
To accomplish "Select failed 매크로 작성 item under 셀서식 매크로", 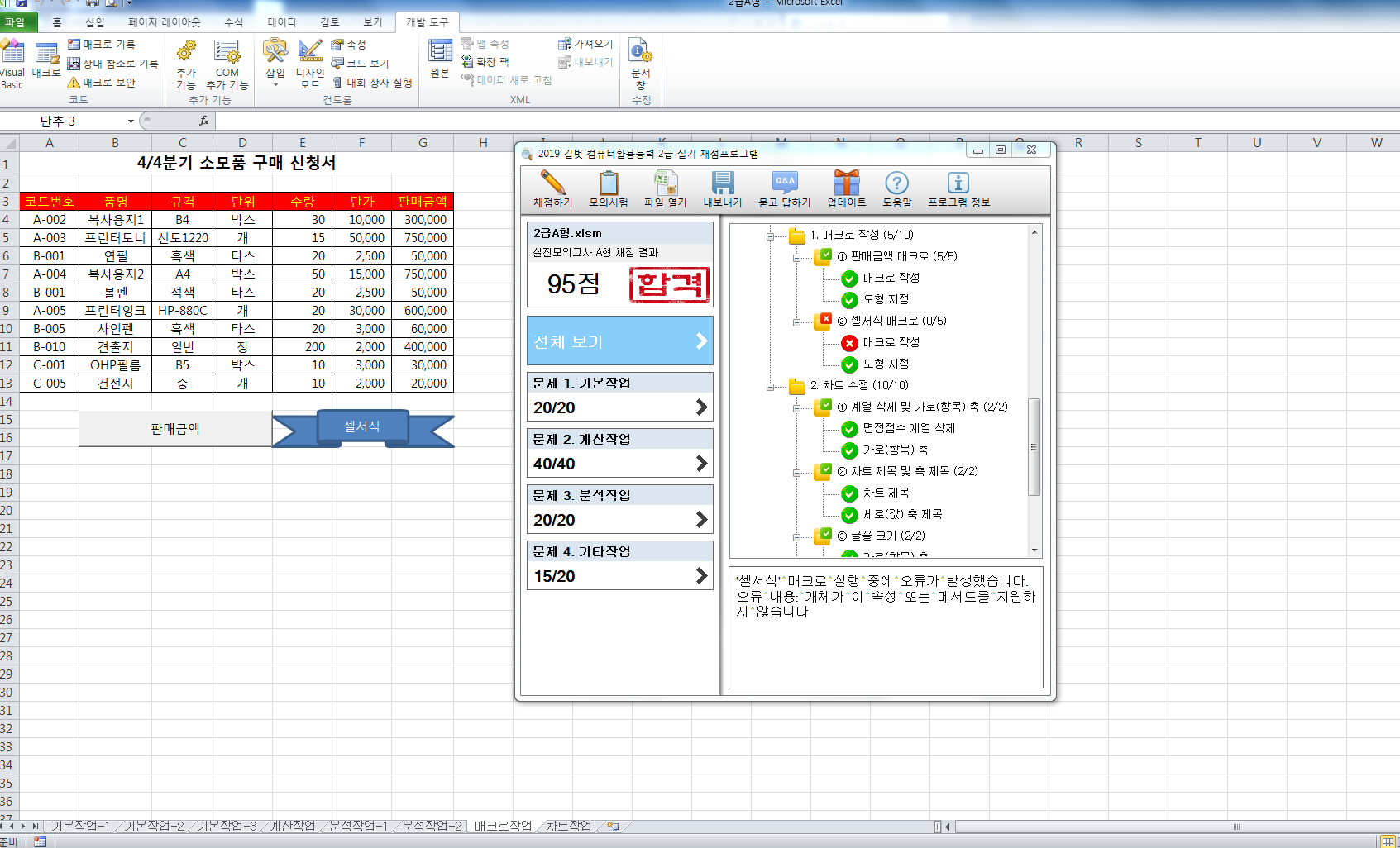I will (891, 342).
